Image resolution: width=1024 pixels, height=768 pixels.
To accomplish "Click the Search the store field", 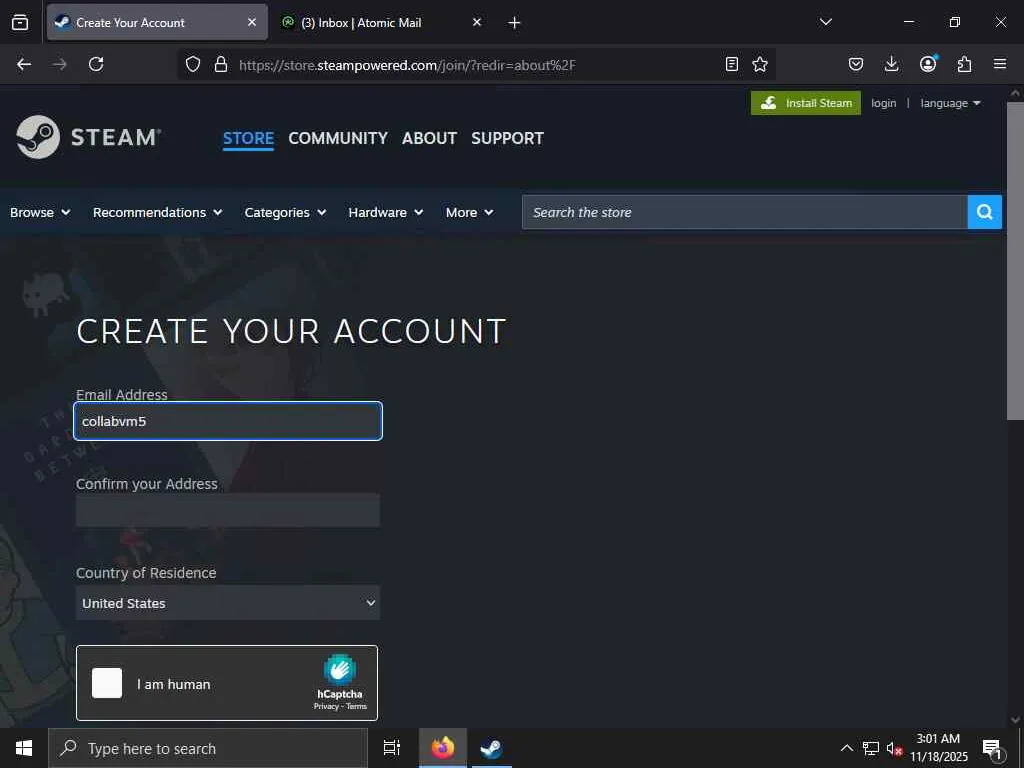I will [x=744, y=212].
